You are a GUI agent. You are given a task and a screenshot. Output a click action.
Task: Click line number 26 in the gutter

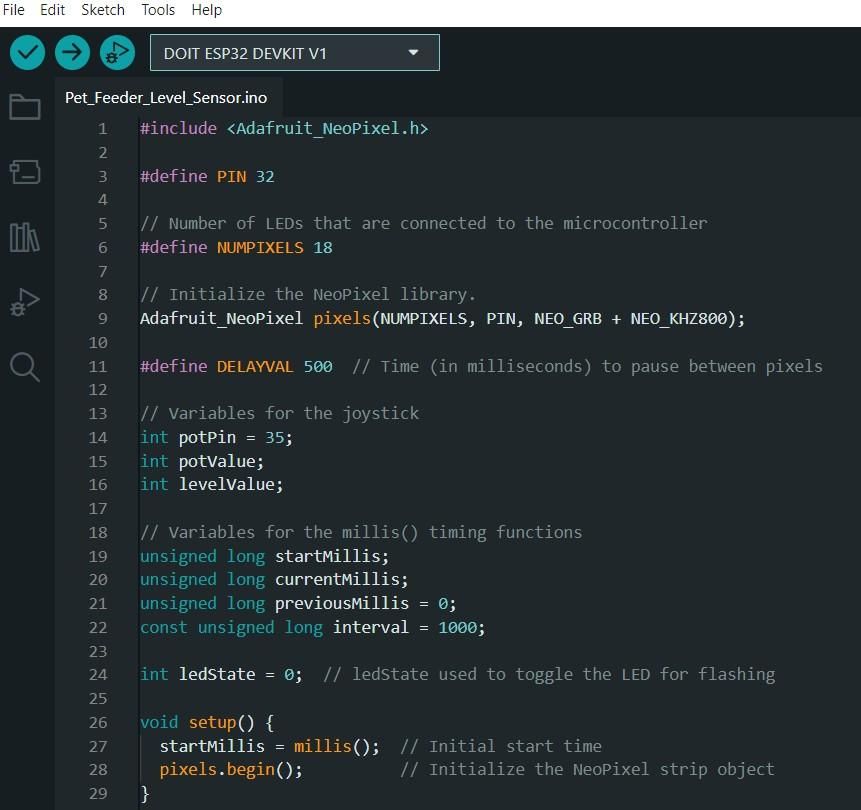tap(98, 723)
